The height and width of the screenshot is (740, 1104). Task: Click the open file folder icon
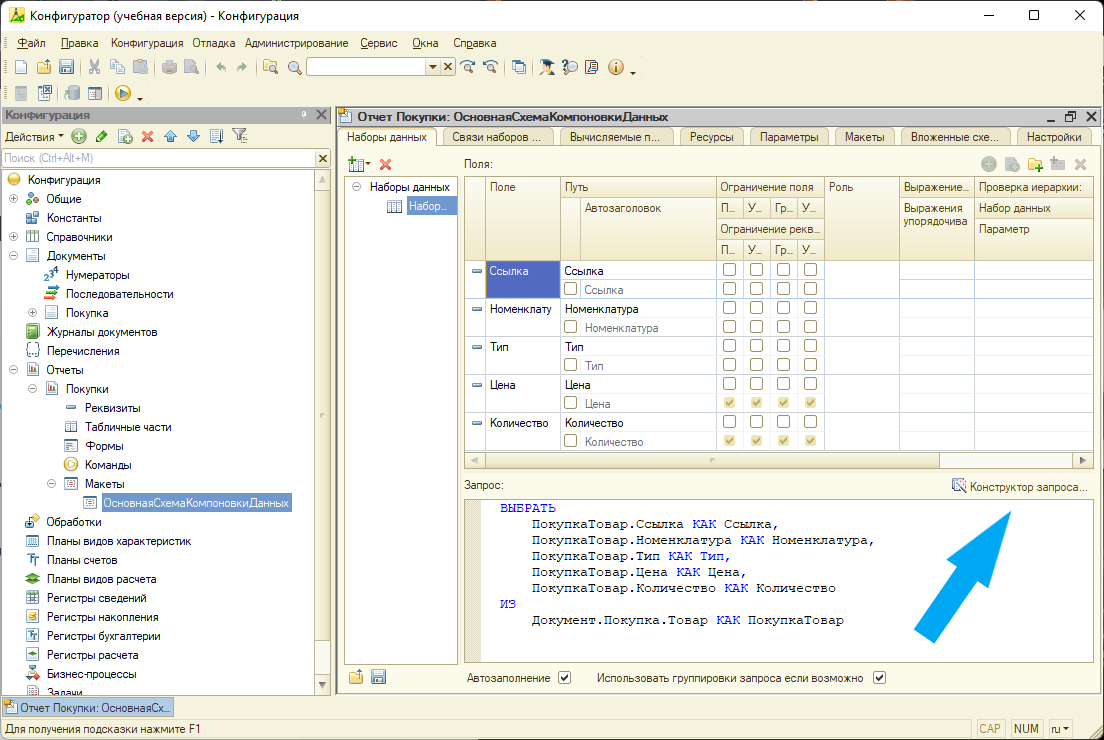44,67
